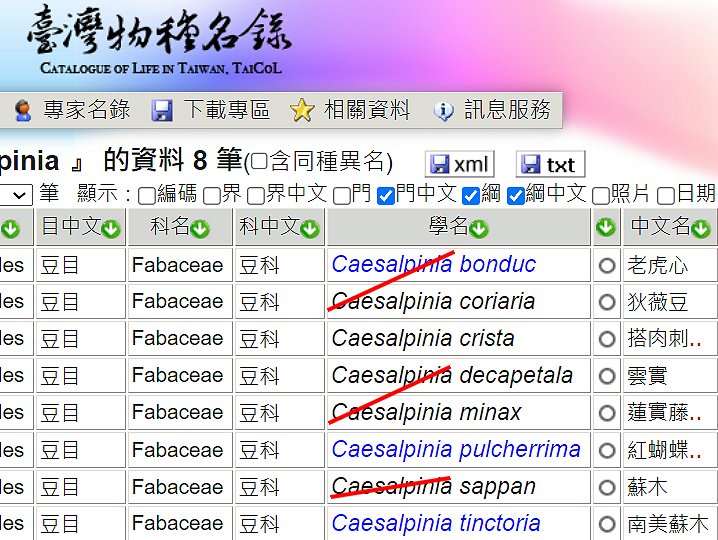Viewport: 718px width, 540px height.
Task: Download results using the txt disk icon
Action: [x=531, y=165]
